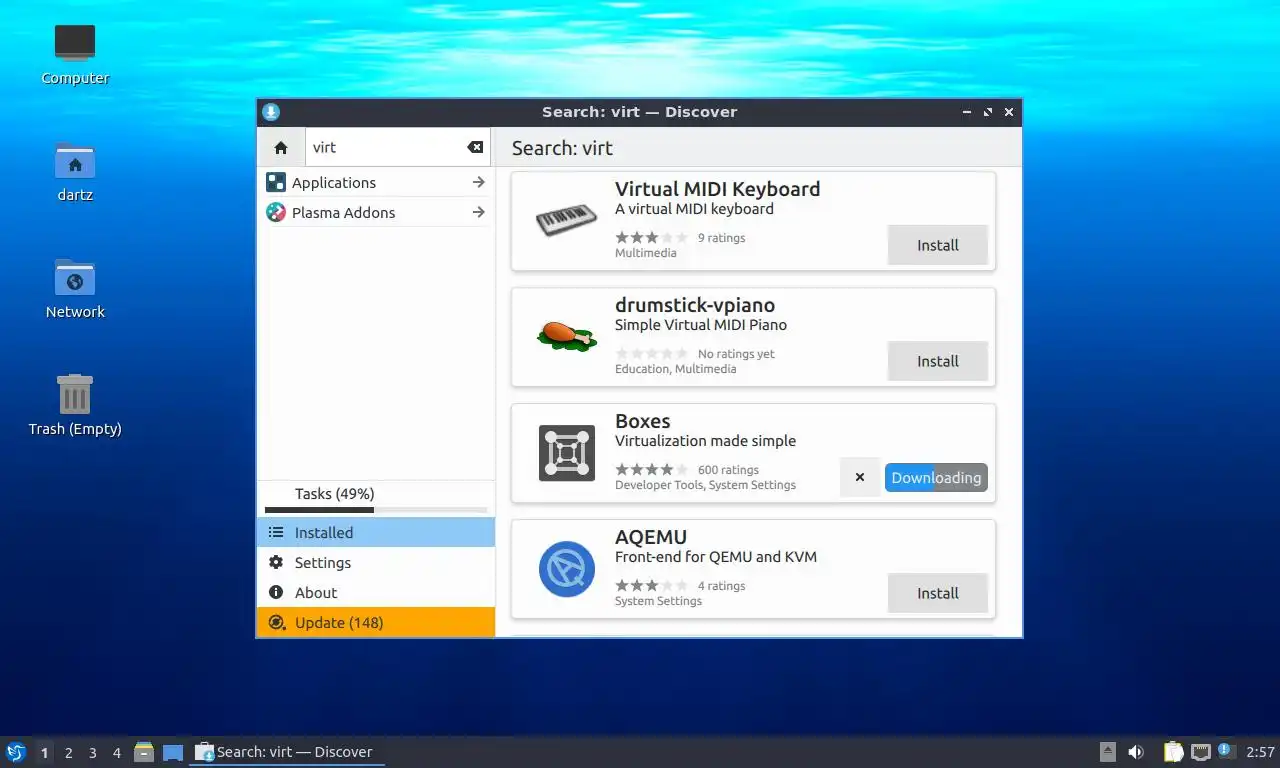Expand Applications arrow
Viewport: 1280px width, 768px height.
click(479, 182)
